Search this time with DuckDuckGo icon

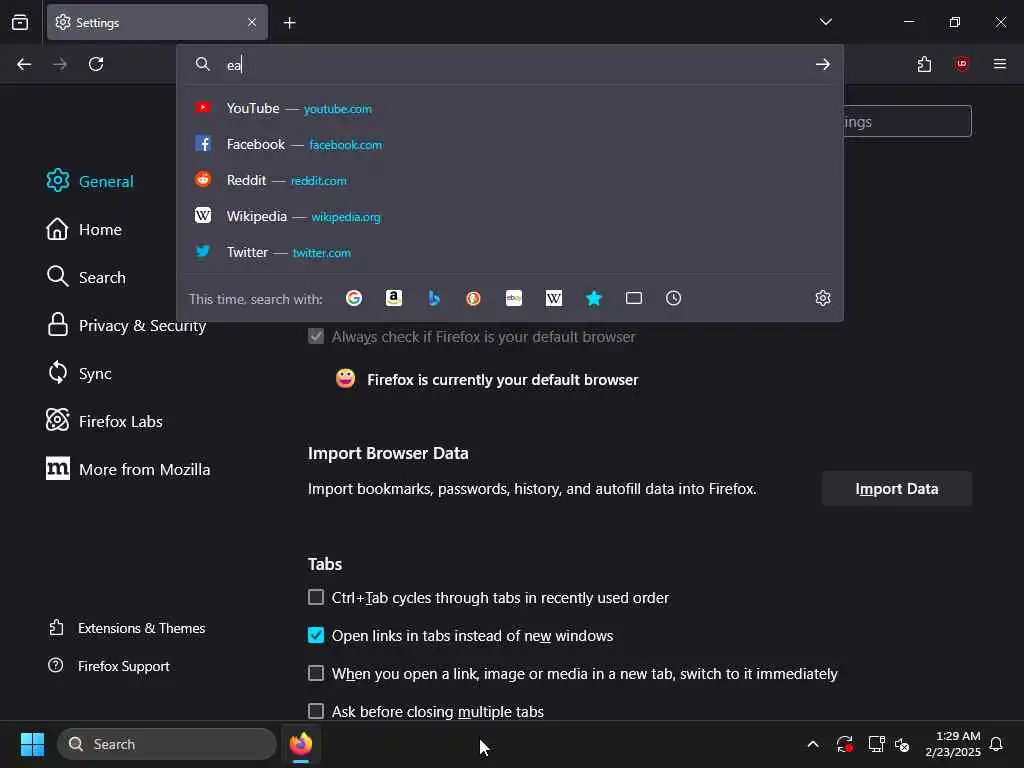(x=473, y=298)
